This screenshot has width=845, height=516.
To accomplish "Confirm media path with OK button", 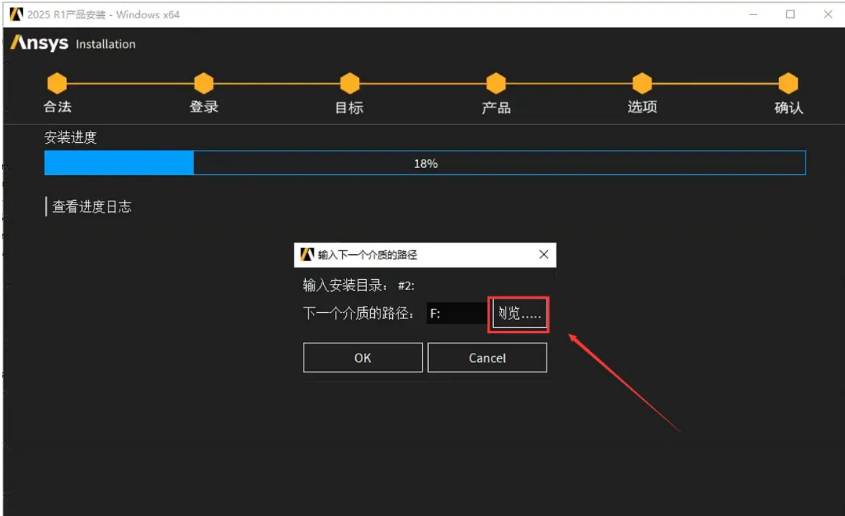I will 363,358.
